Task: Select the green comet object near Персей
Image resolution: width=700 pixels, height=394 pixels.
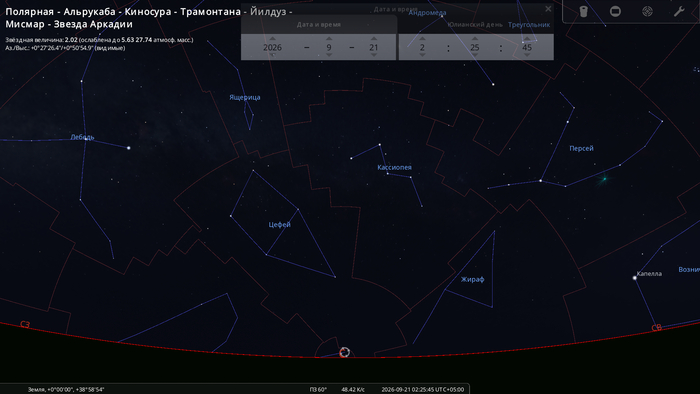Action: (x=604, y=179)
